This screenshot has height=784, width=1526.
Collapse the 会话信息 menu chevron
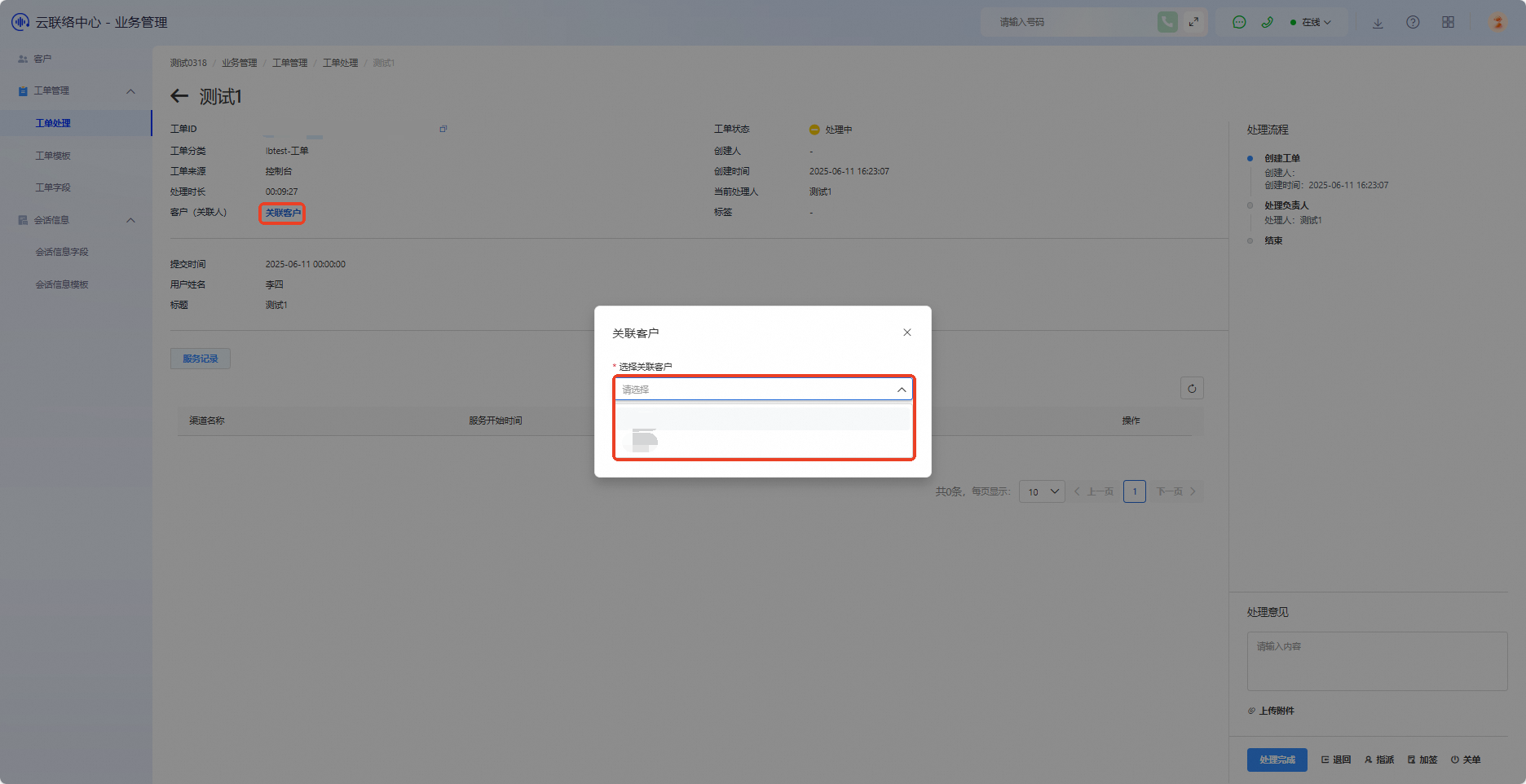point(130,220)
